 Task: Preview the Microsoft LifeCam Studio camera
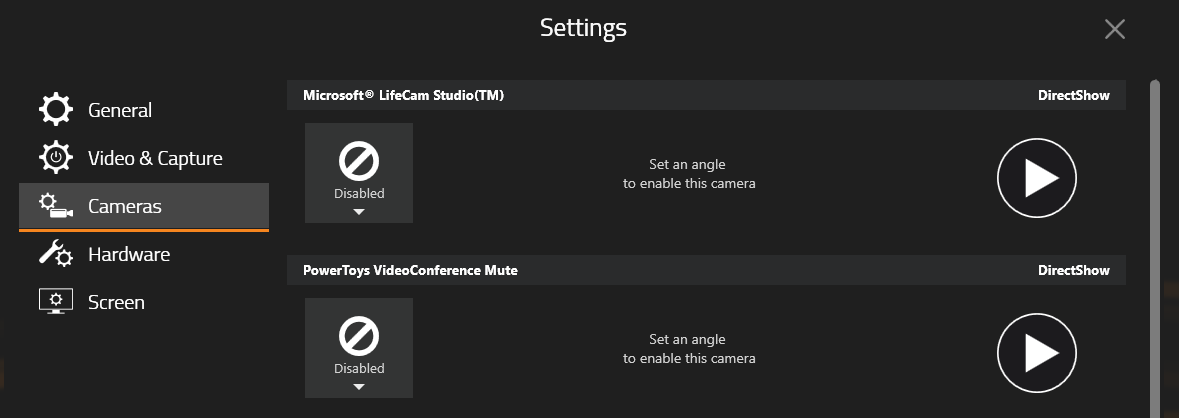click(1037, 178)
